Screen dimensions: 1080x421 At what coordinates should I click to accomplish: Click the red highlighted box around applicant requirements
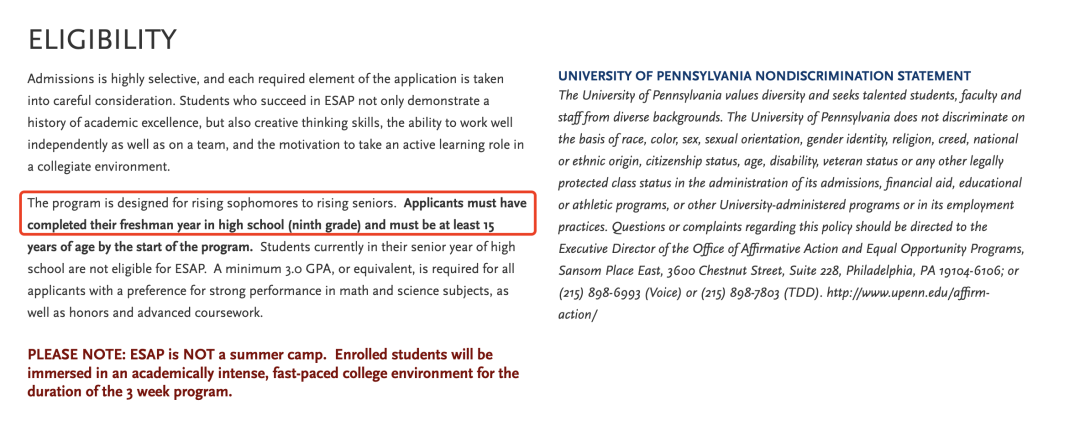pyautogui.click(x=278, y=214)
